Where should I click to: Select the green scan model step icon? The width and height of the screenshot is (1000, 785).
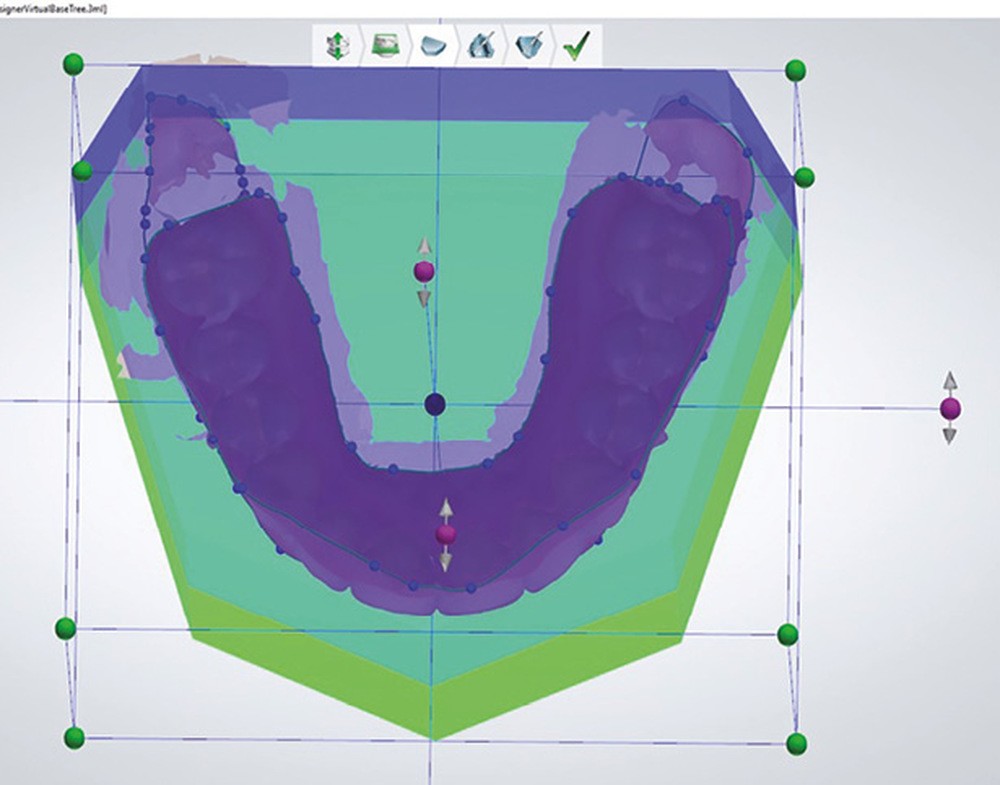[385, 46]
